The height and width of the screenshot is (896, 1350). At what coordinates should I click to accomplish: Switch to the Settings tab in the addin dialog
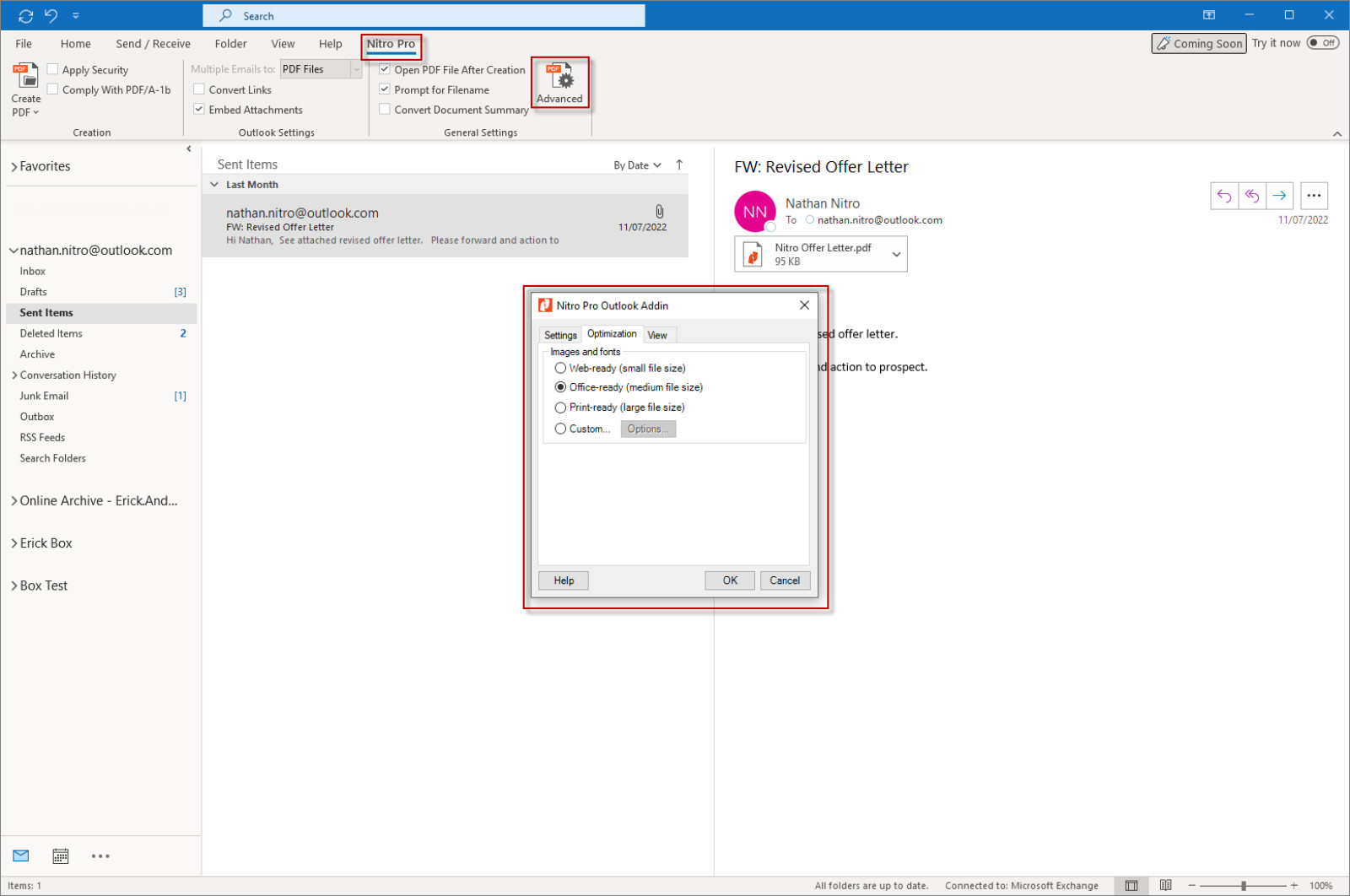coord(559,334)
